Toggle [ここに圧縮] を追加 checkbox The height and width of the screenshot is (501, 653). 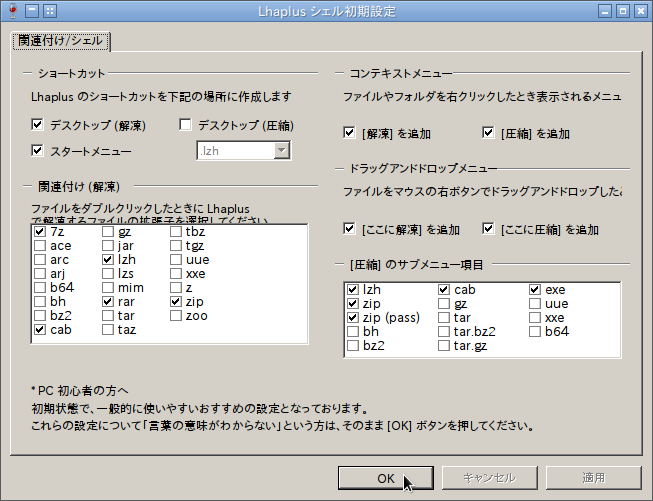pos(488,229)
